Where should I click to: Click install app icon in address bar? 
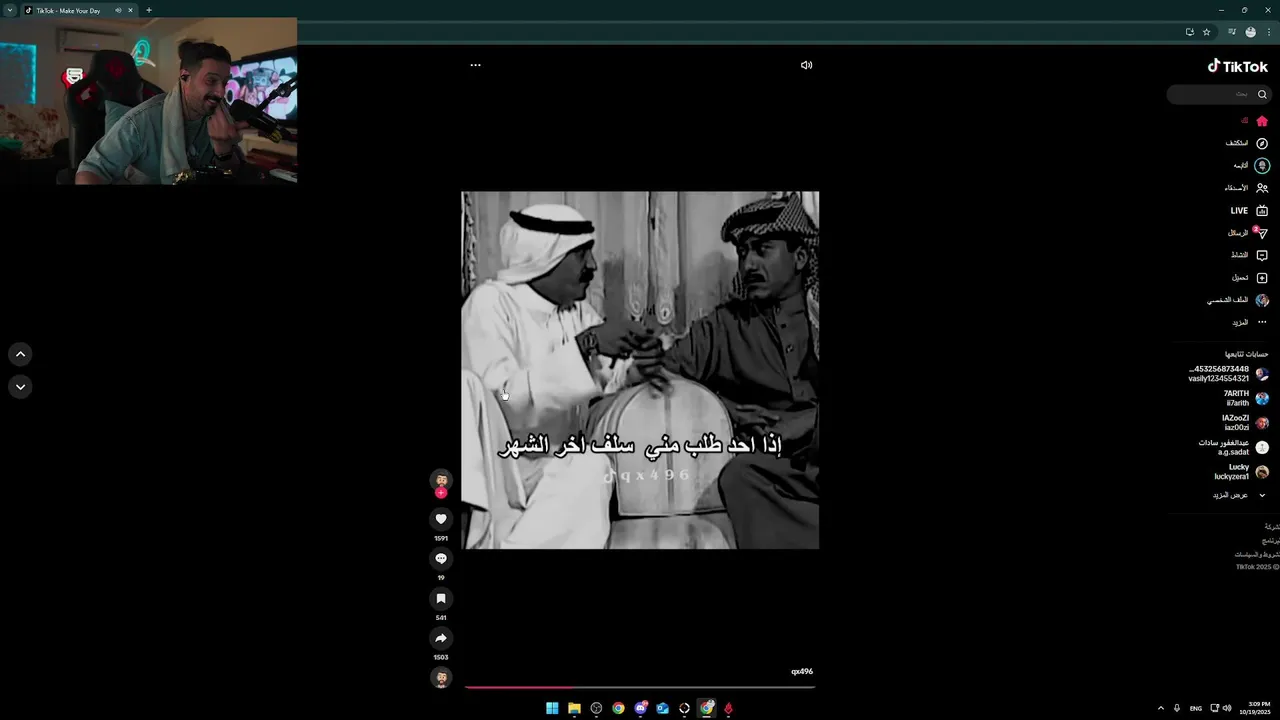(x=1189, y=32)
